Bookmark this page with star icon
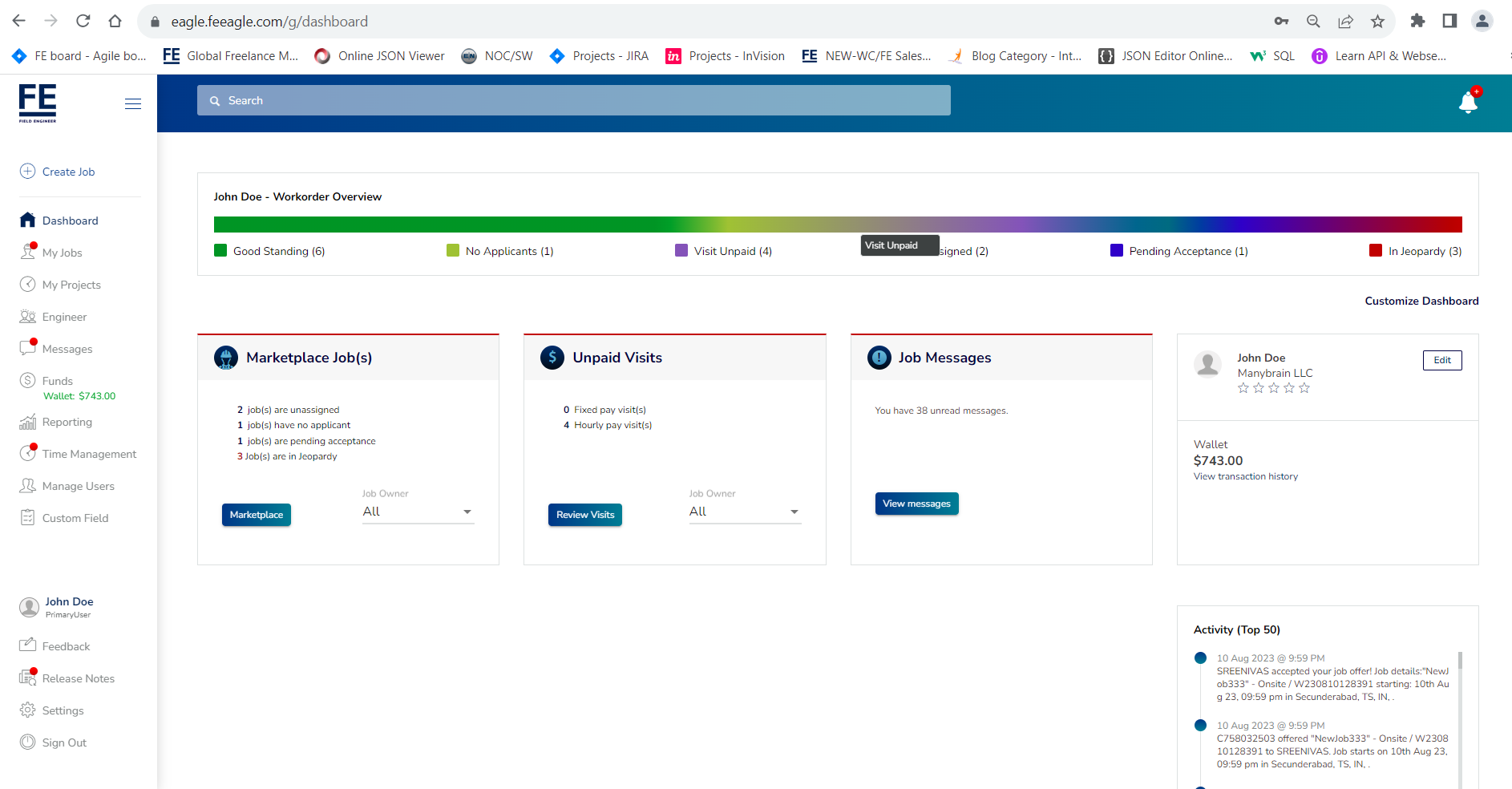1512x789 pixels. [x=1377, y=22]
